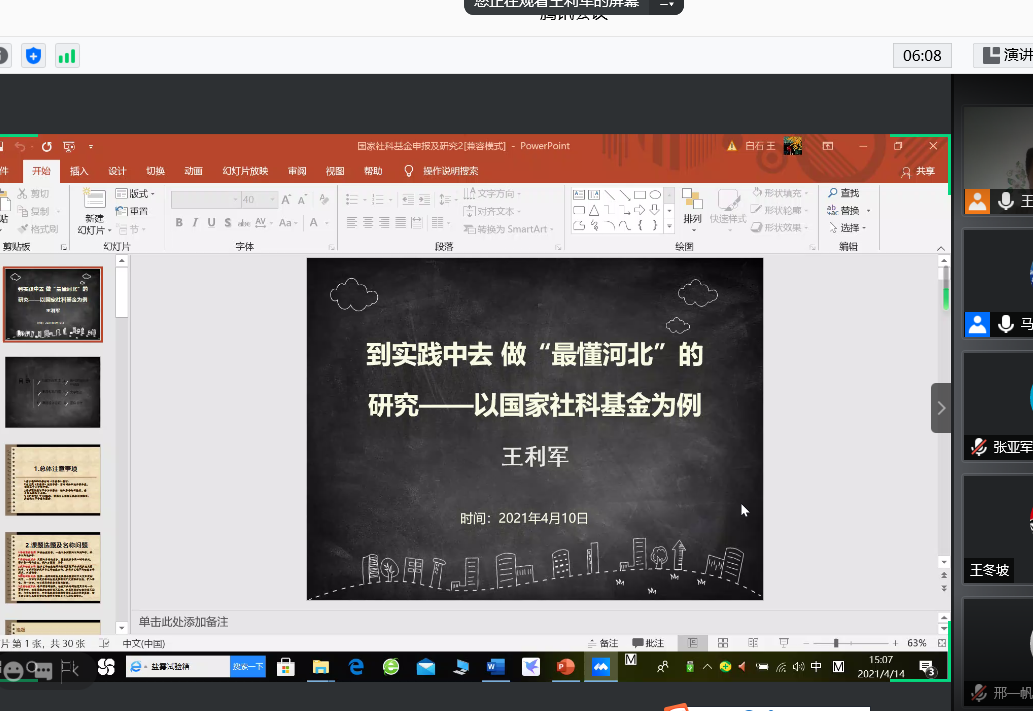Expand the Layout (版式) dropdown
The image size is (1033, 711).
(134, 193)
